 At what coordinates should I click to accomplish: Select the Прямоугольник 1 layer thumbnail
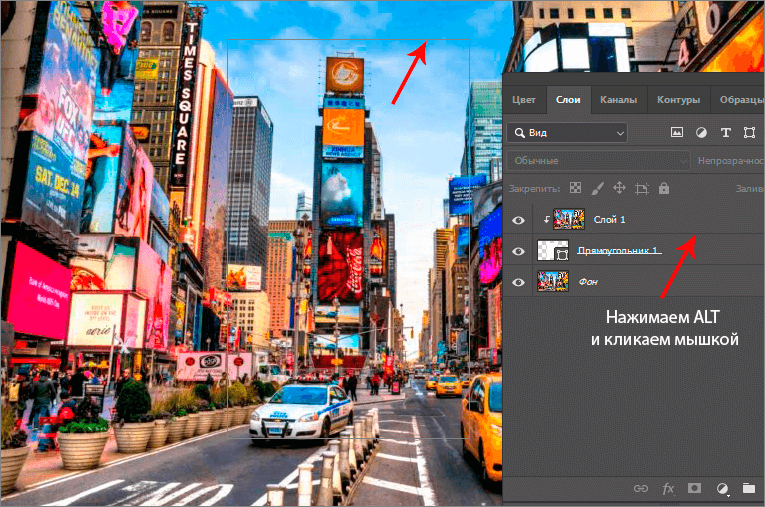click(553, 250)
